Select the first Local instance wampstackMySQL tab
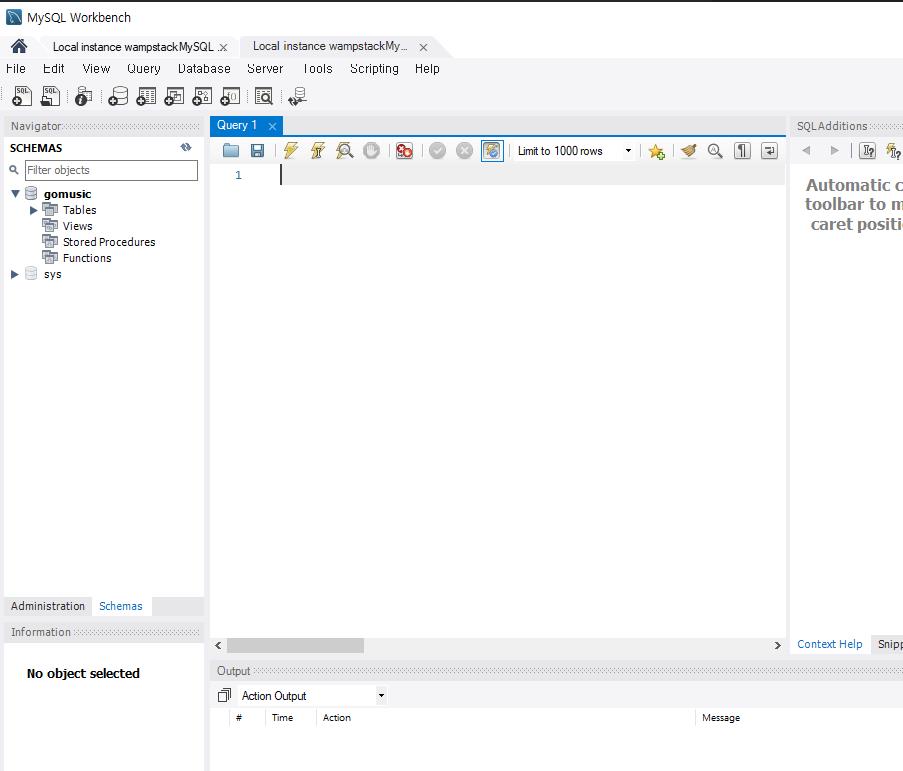The height and width of the screenshot is (771, 903). pyautogui.click(x=133, y=47)
